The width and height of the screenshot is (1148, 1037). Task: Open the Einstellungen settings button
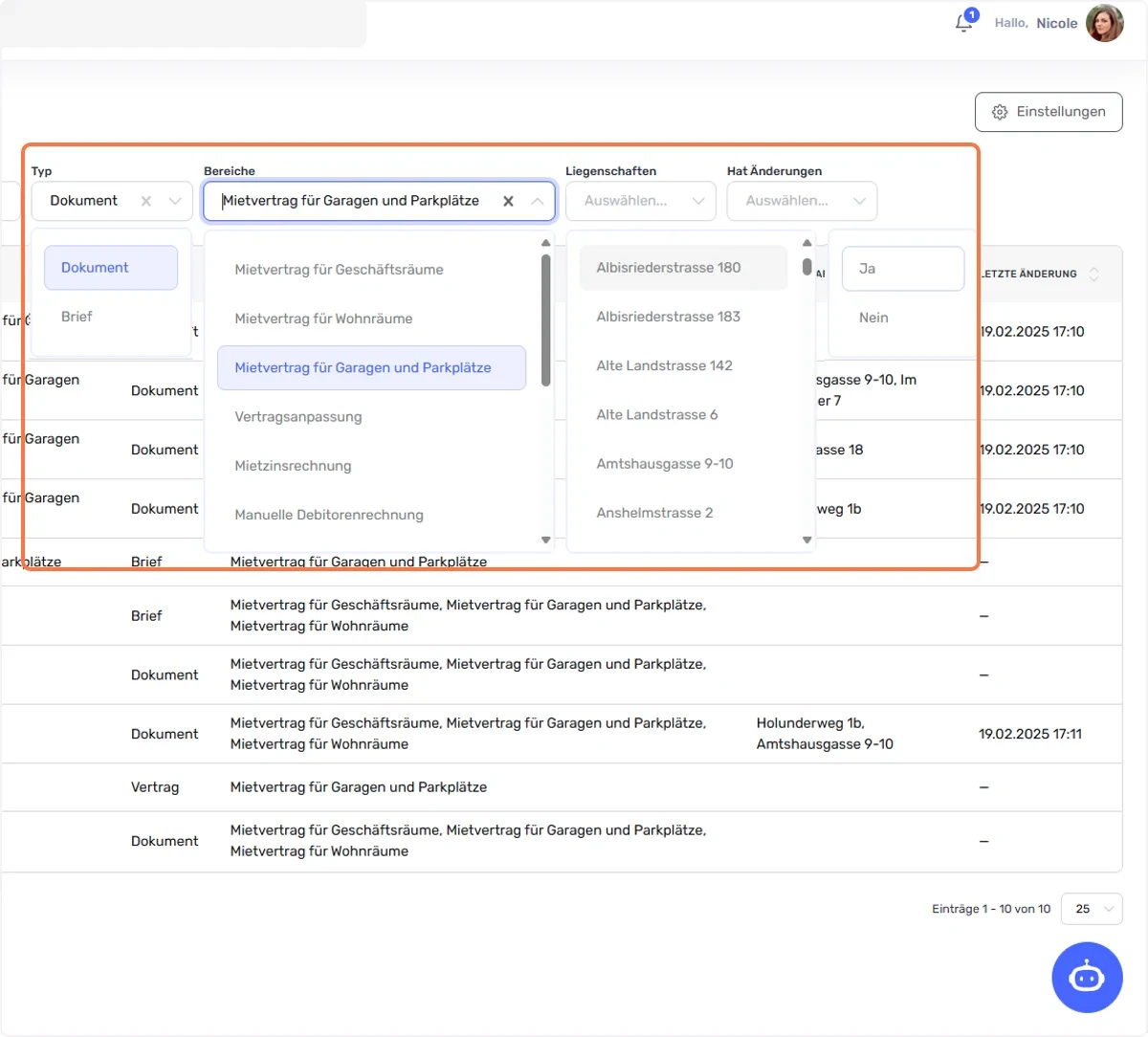[1049, 112]
